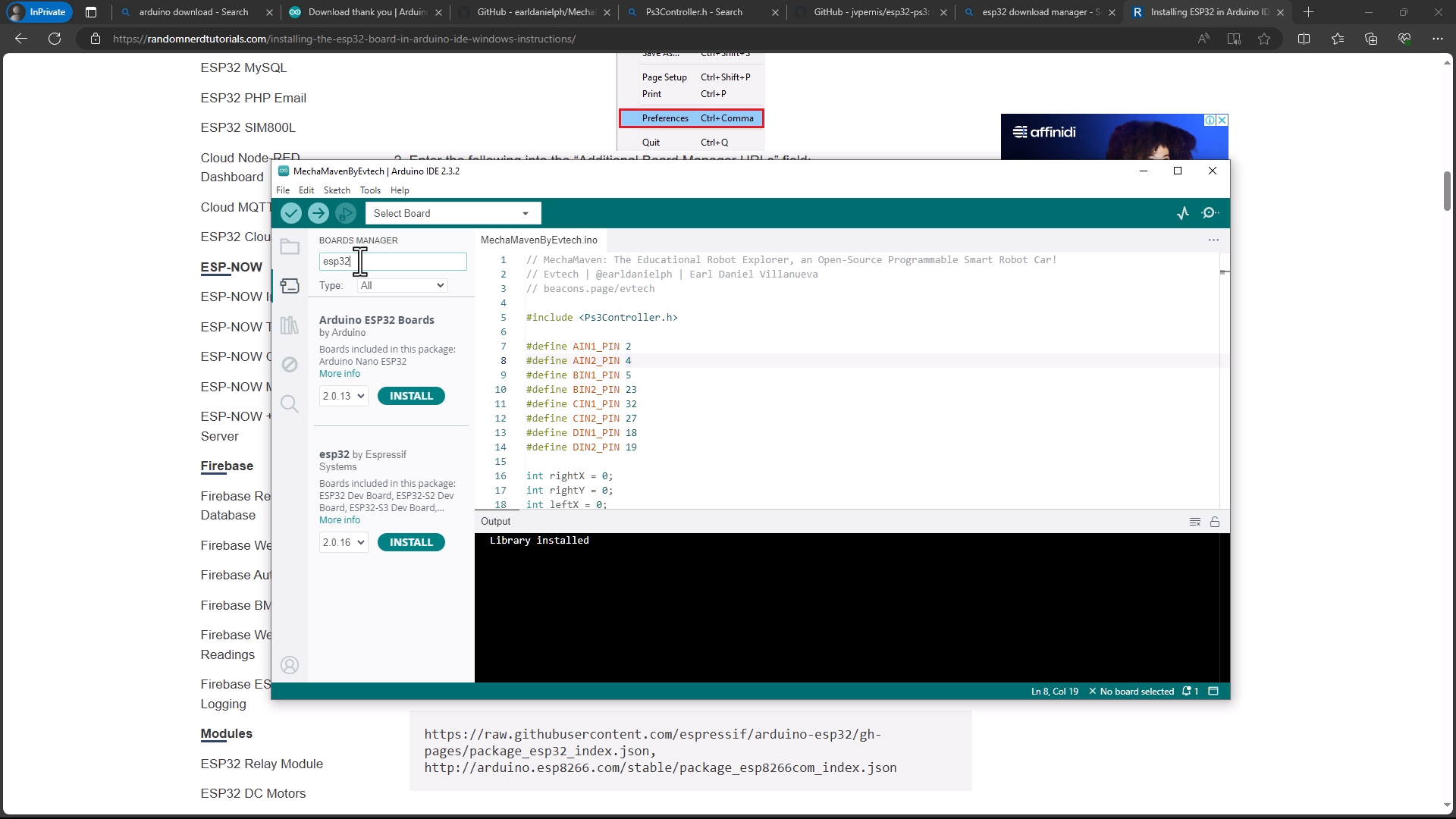1456x819 pixels.
Task: Start the debugger from Arduino toolbar
Action: pos(346,214)
